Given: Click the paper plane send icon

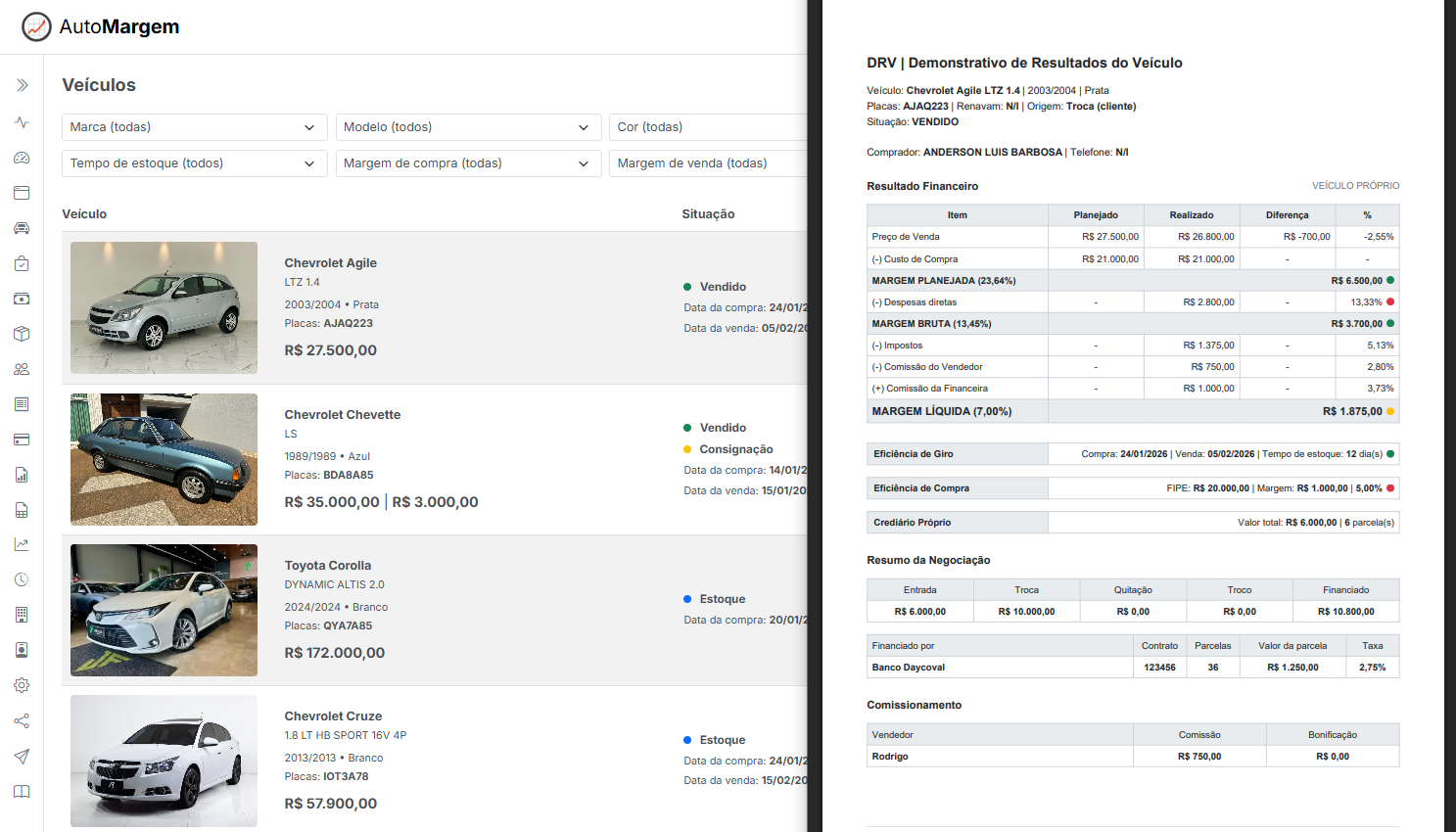Looking at the screenshot, I should tap(22, 756).
